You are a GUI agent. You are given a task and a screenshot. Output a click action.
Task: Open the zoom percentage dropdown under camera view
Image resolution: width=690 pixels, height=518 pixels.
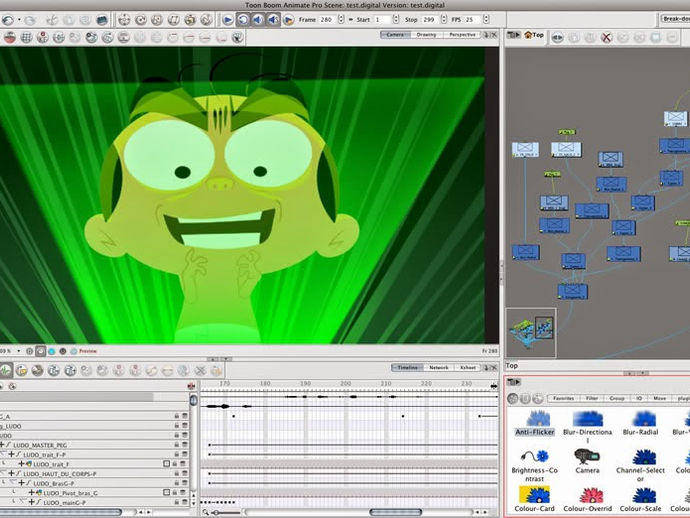click(18, 351)
